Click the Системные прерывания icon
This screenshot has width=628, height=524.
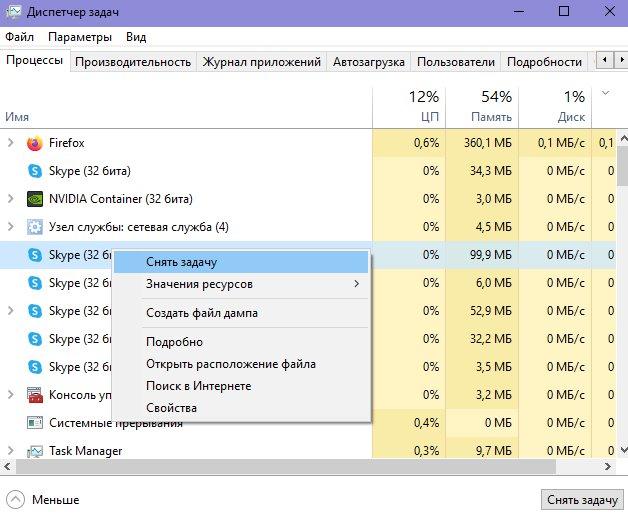click(x=35, y=423)
